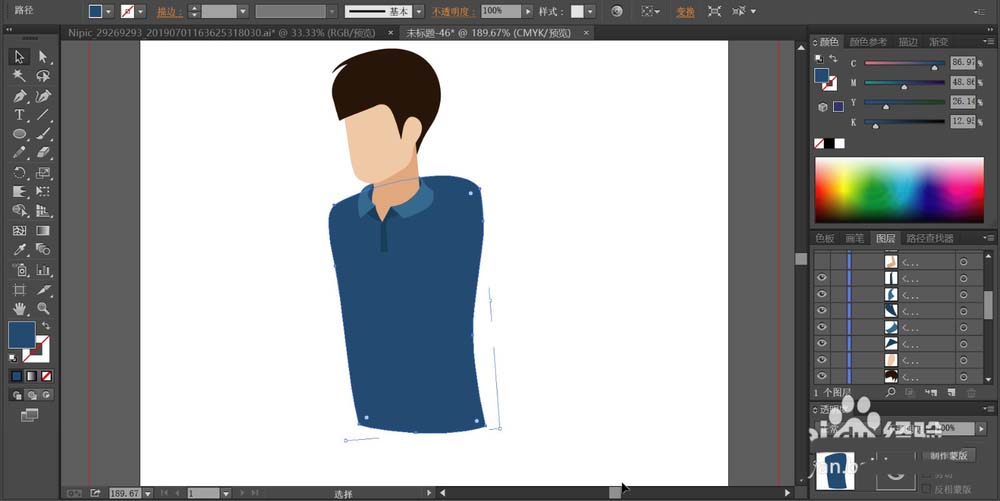
Task: Select the Type tool
Action: [19, 115]
